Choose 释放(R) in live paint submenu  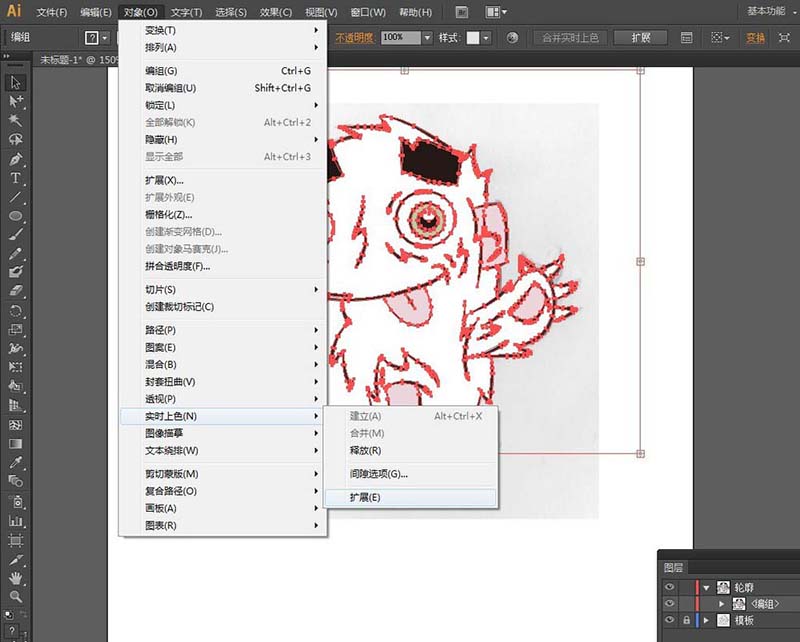tap(411, 451)
